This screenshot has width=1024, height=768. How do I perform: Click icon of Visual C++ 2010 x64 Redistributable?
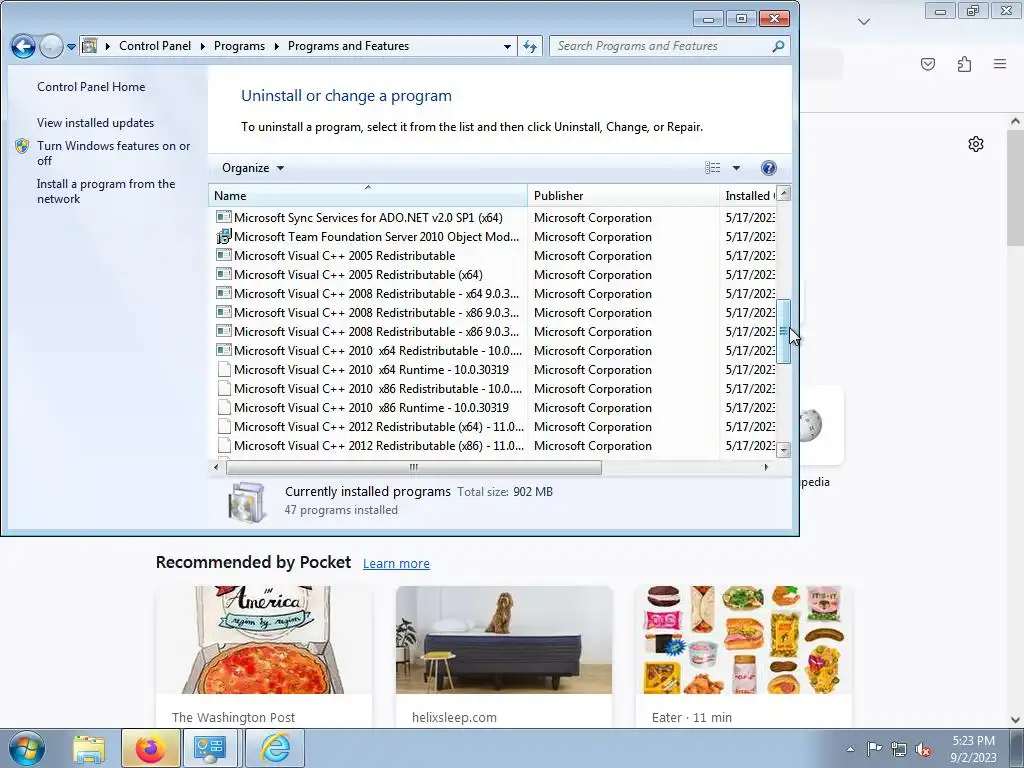[x=223, y=350]
